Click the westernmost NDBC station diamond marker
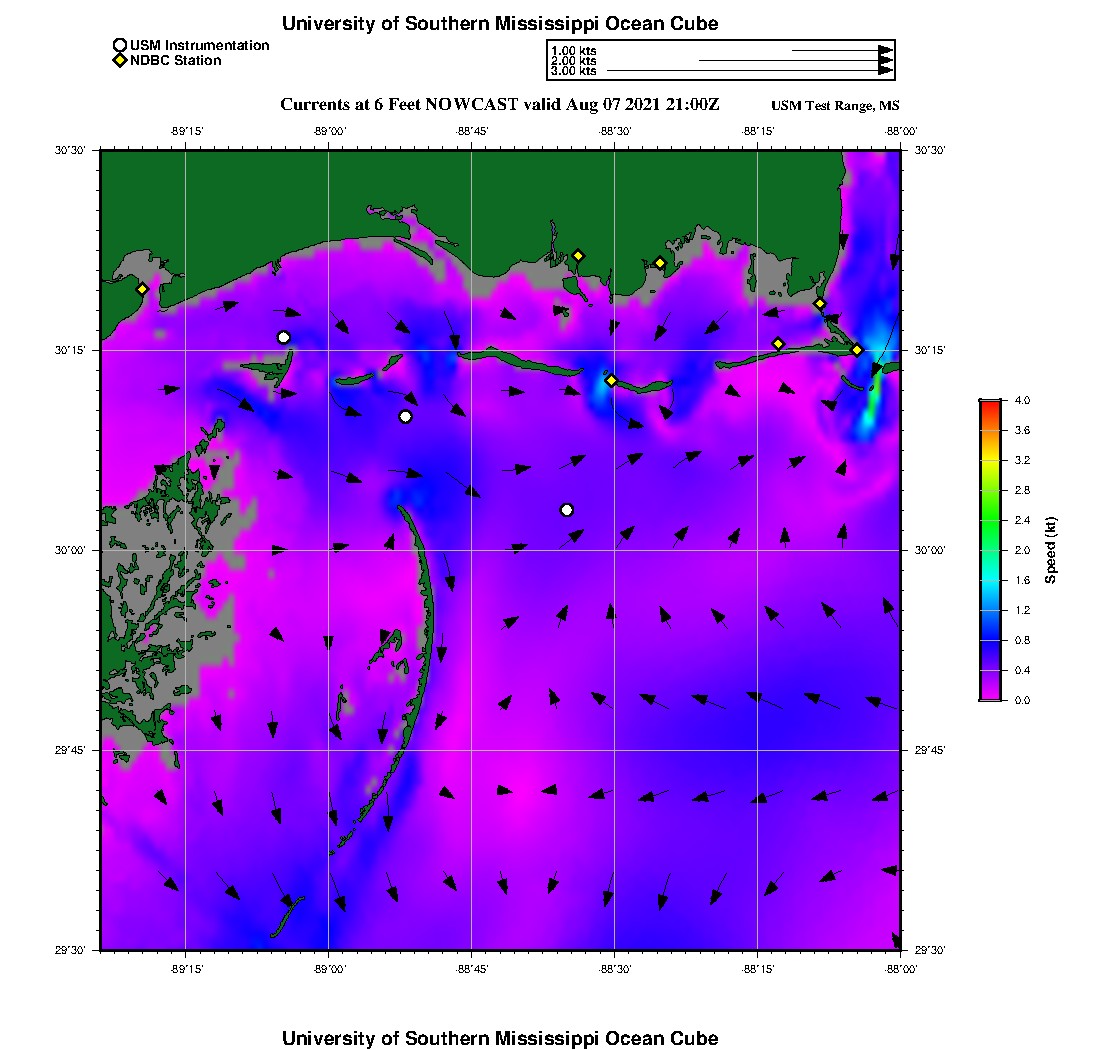This screenshot has height=1050, width=1100. (143, 289)
